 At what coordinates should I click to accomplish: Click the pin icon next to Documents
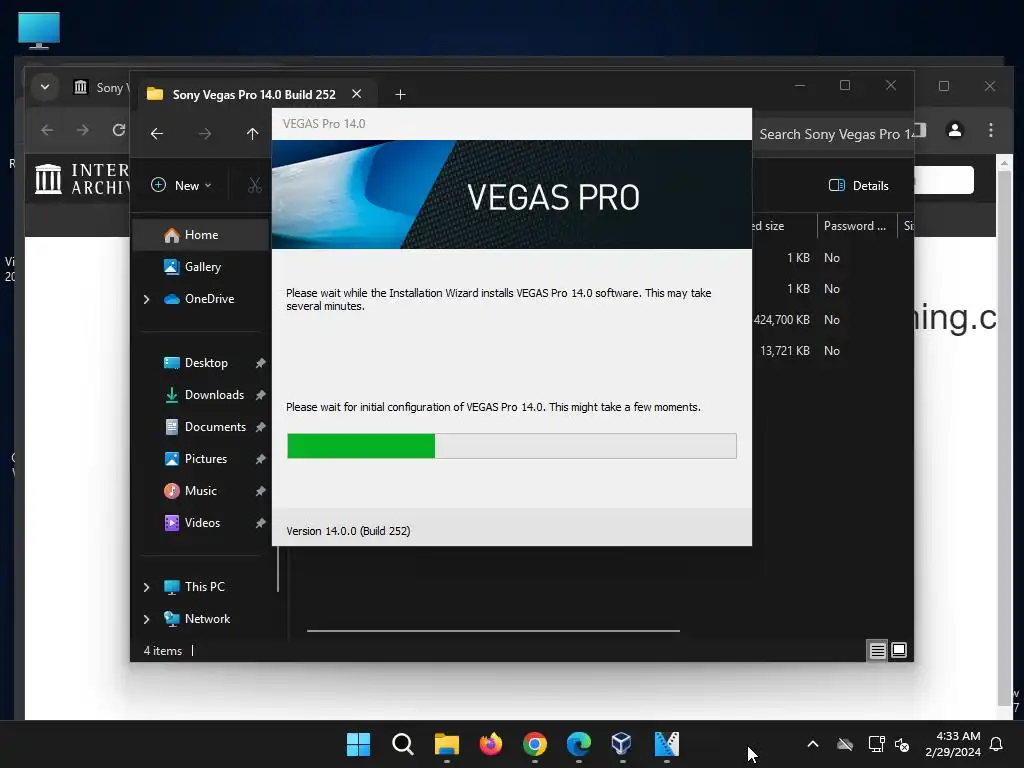pyautogui.click(x=261, y=427)
